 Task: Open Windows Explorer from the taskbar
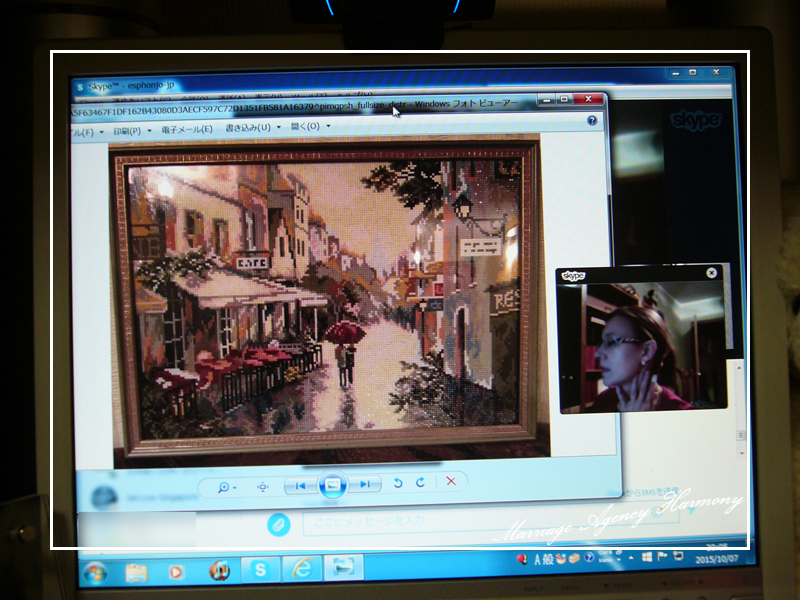point(136,572)
